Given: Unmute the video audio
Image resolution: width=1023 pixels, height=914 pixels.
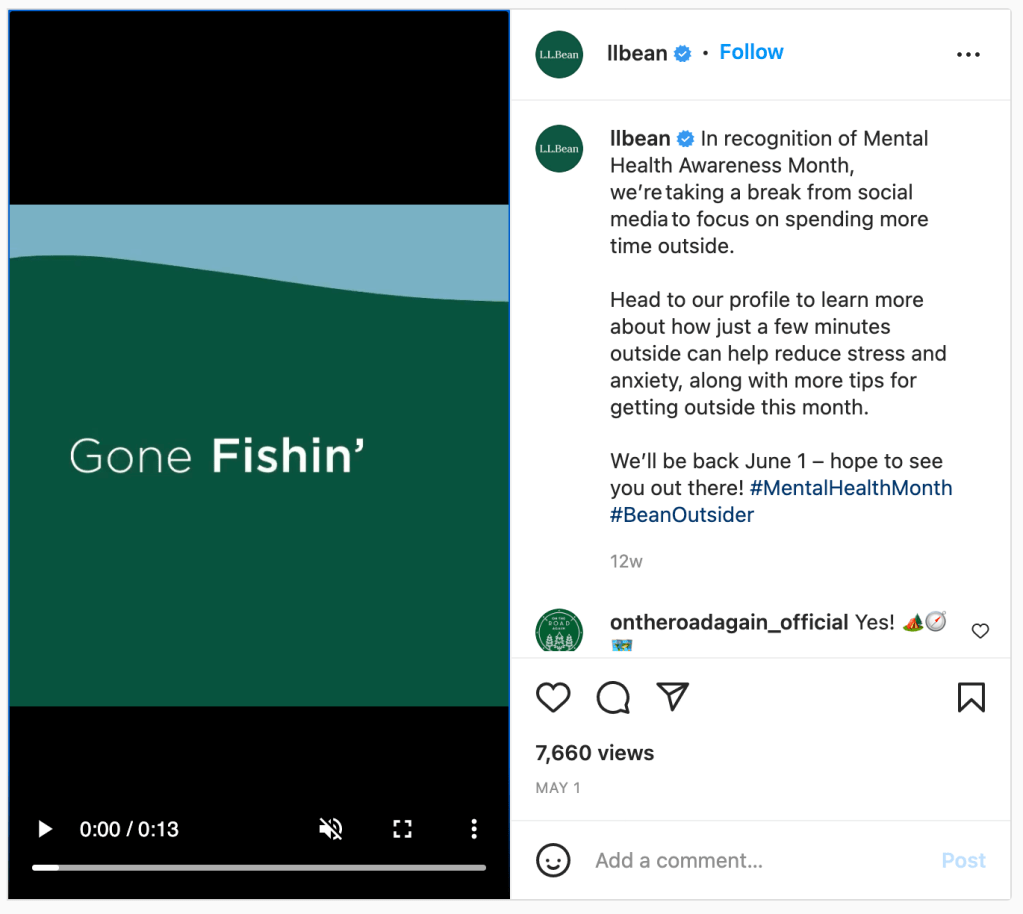Looking at the screenshot, I should click(x=331, y=829).
